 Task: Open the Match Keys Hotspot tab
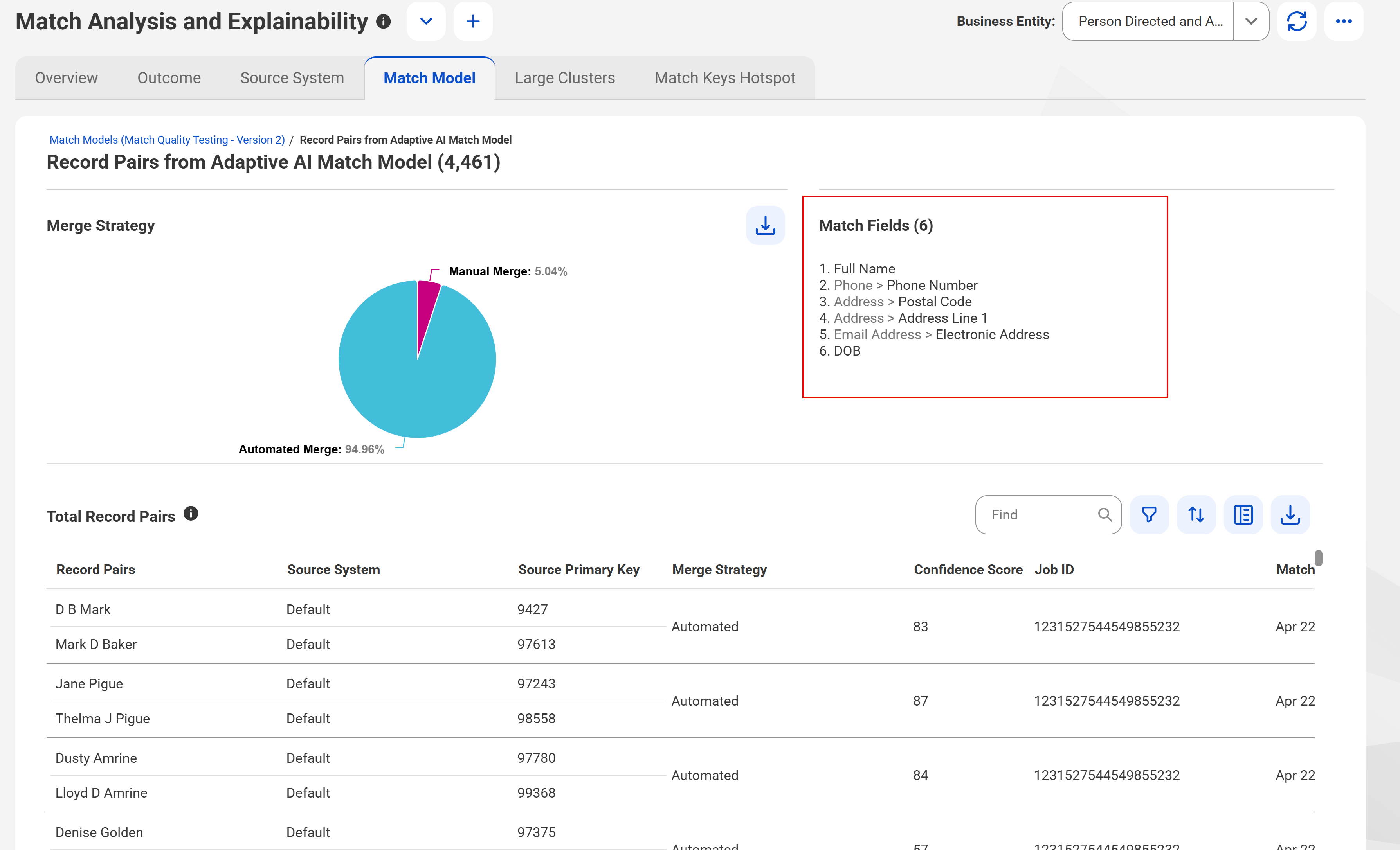pyautogui.click(x=724, y=78)
